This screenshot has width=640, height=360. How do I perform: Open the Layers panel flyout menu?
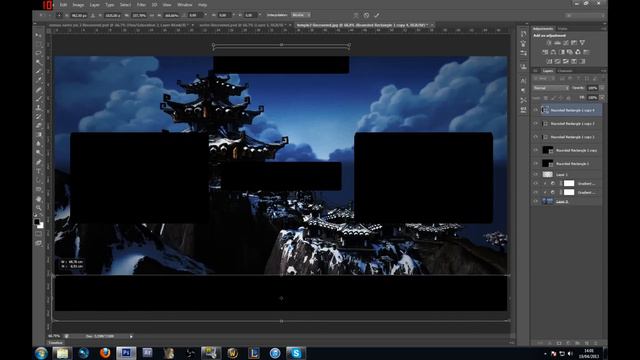(603, 71)
